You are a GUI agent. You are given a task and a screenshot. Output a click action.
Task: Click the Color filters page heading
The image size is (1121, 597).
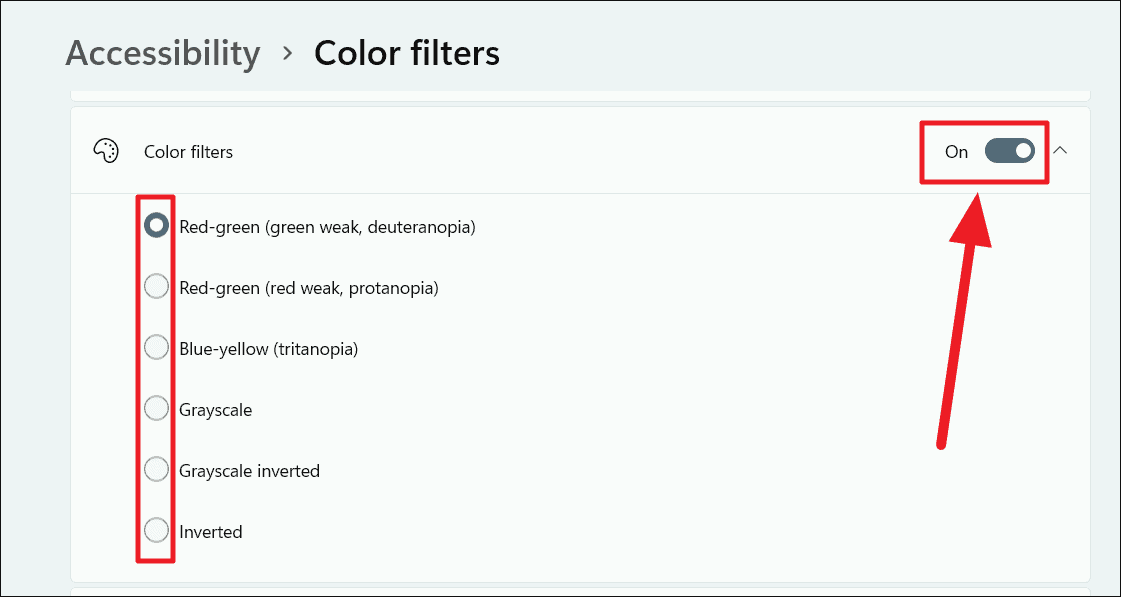pyautogui.click(x=407, y=54)
